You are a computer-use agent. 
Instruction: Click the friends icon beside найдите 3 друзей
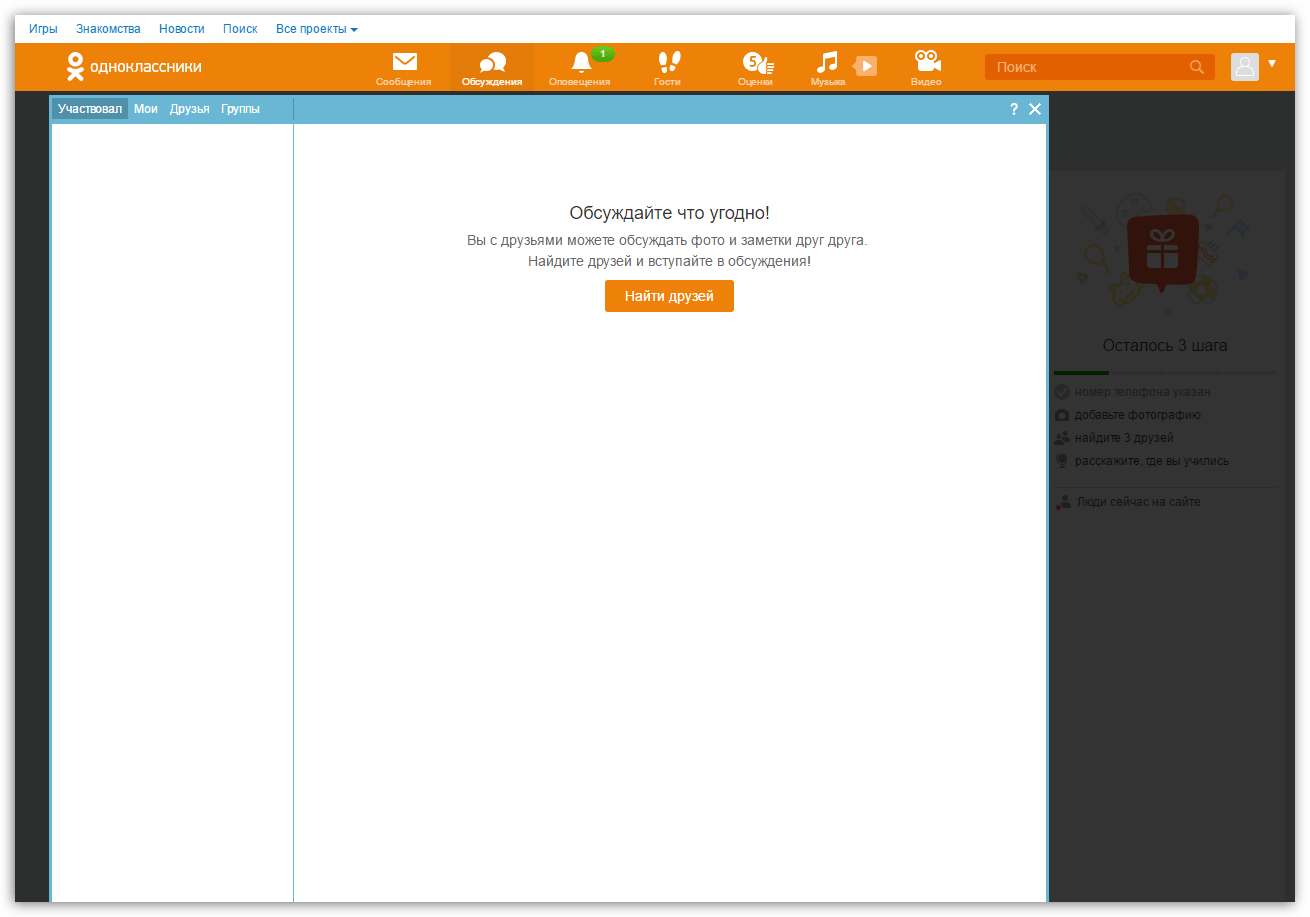(1062, 438)
